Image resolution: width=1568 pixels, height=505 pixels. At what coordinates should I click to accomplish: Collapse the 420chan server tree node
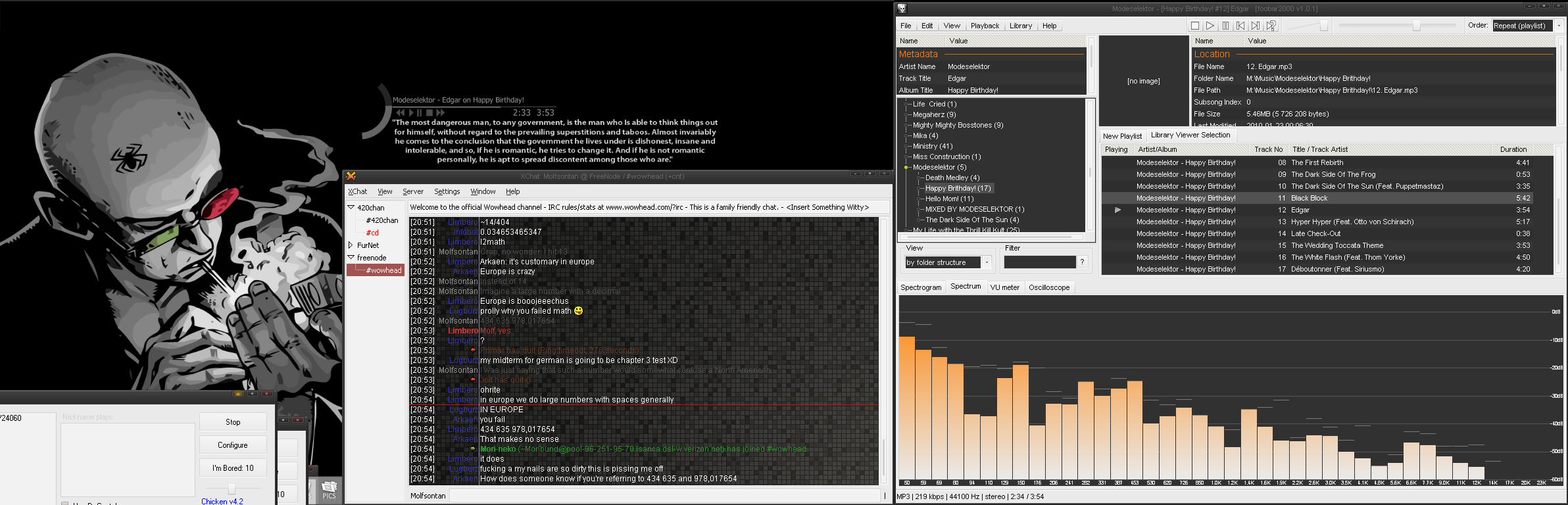coord(351,207)
